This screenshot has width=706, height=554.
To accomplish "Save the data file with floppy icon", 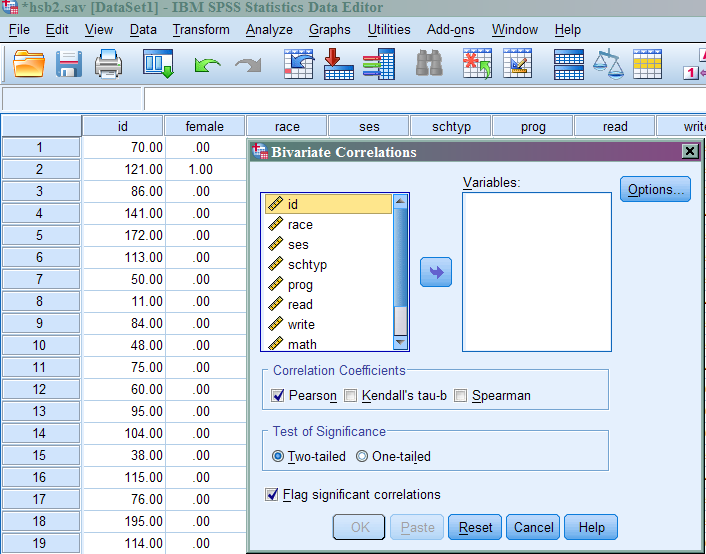I will pos(69,64).
